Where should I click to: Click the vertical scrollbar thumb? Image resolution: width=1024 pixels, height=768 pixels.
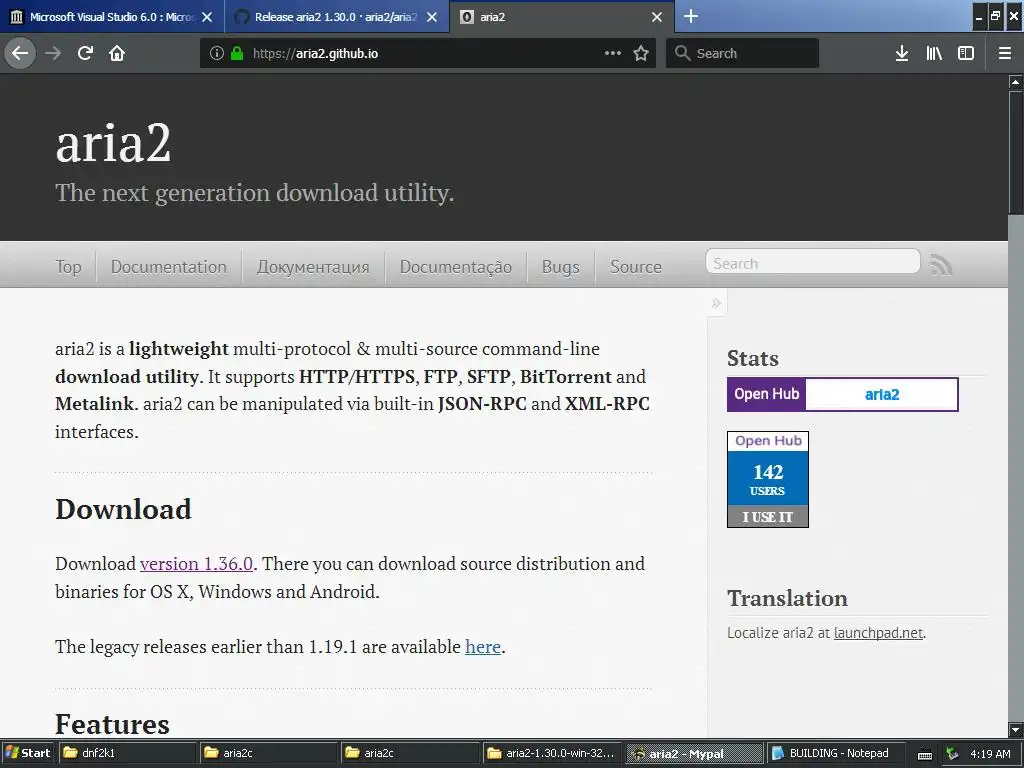[1016, 152]
